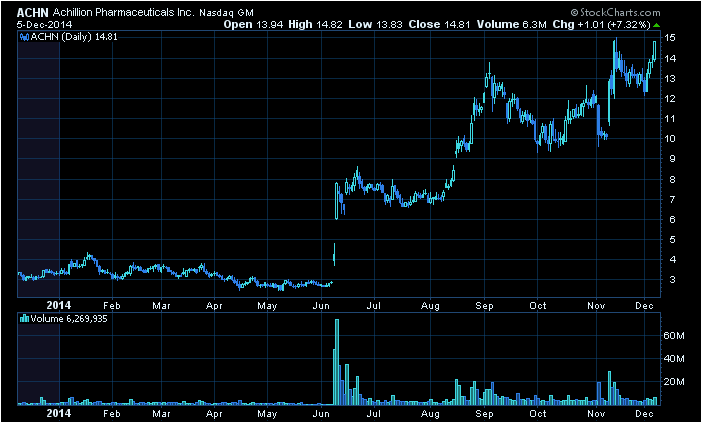
Task: Click the isolated June gap candlestick near 4
Action: (334, 255)
